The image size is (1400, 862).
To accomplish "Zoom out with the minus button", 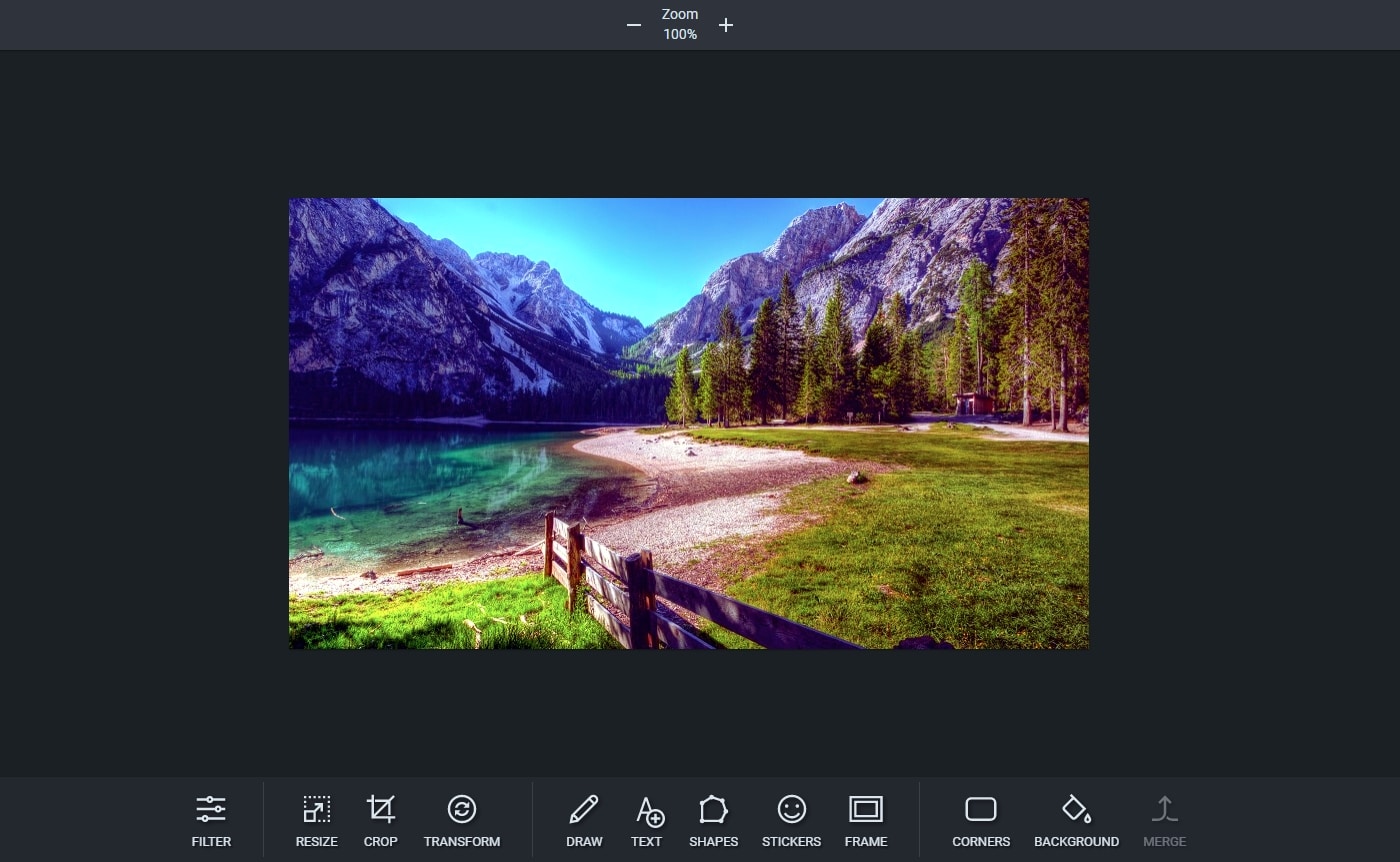I will coord(634,25).
